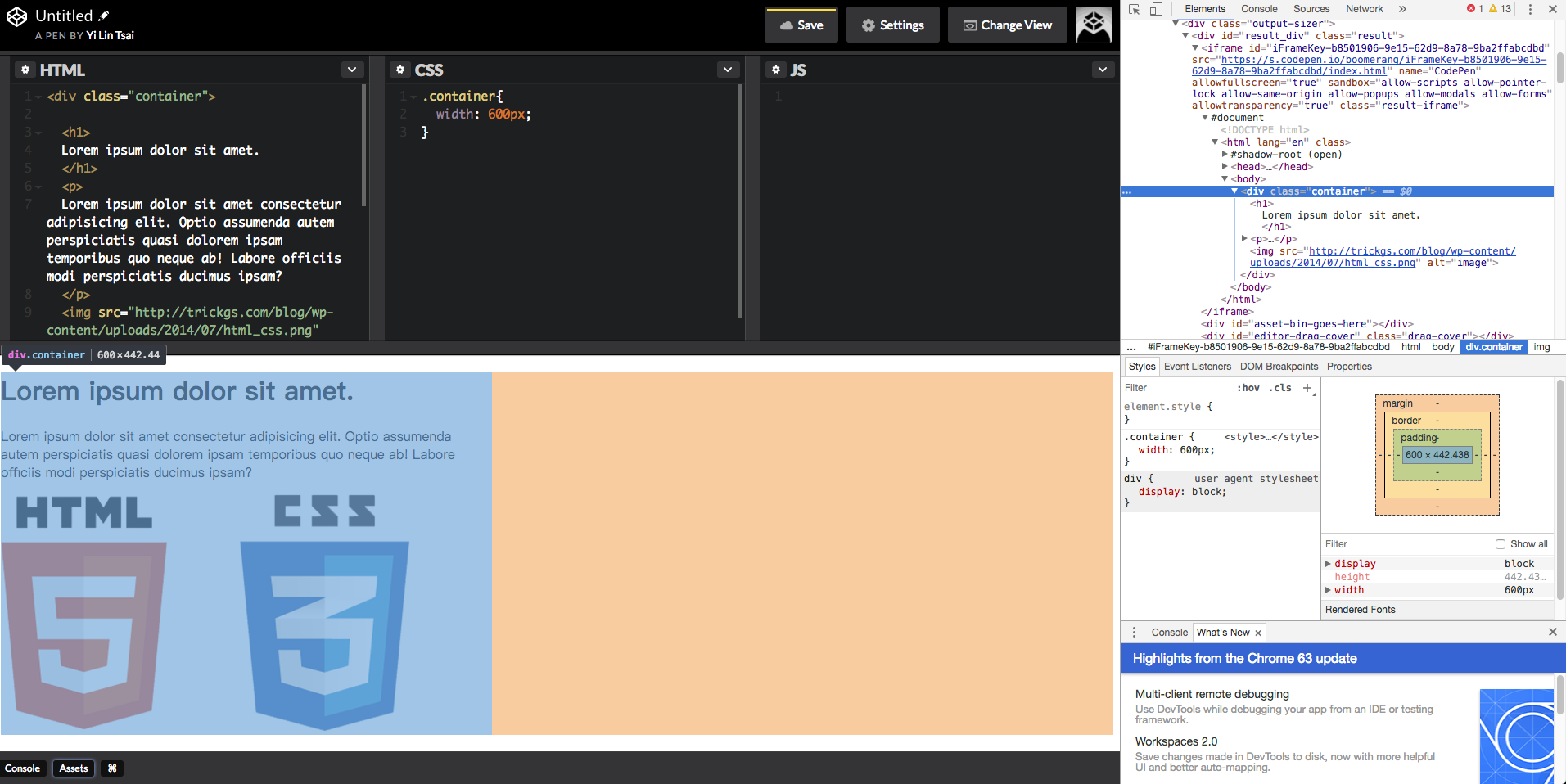Open the keyboard shortcuts command icon
The height and width of the screenshot is (784, 1566).
[x=112, y=768]
